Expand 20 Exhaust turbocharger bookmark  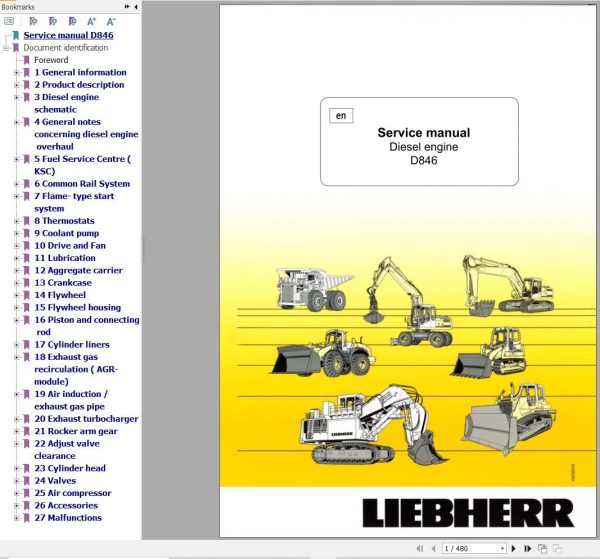tap(16, 419)
